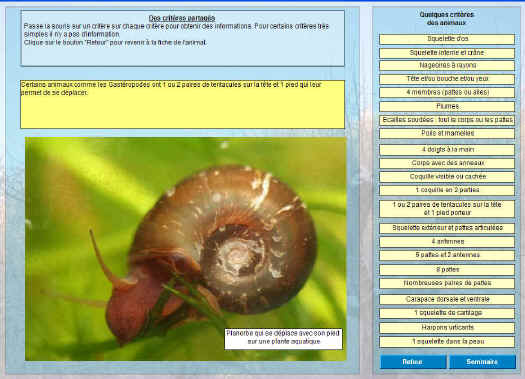Click the 'Plumes' criterion button
The image size is (525, 379).
click(447, 106)
